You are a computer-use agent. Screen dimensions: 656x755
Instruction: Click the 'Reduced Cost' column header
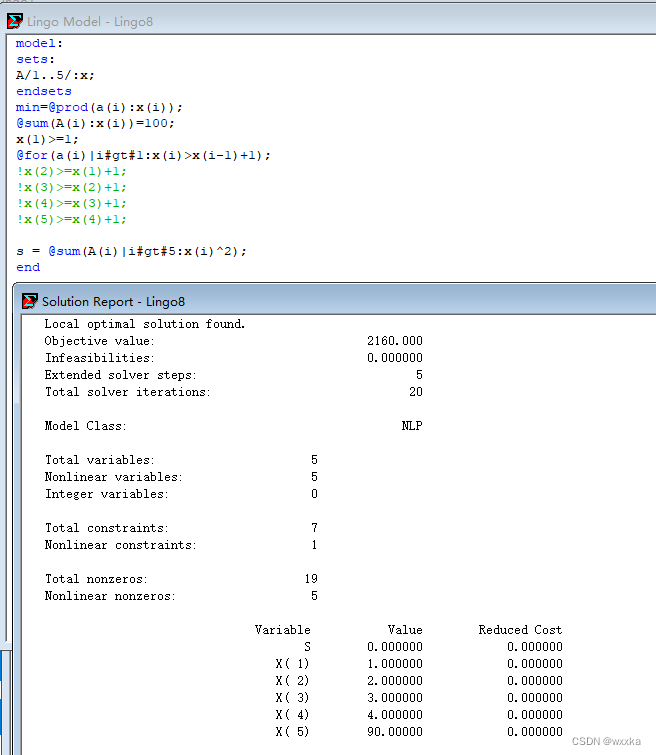(520, 630)
